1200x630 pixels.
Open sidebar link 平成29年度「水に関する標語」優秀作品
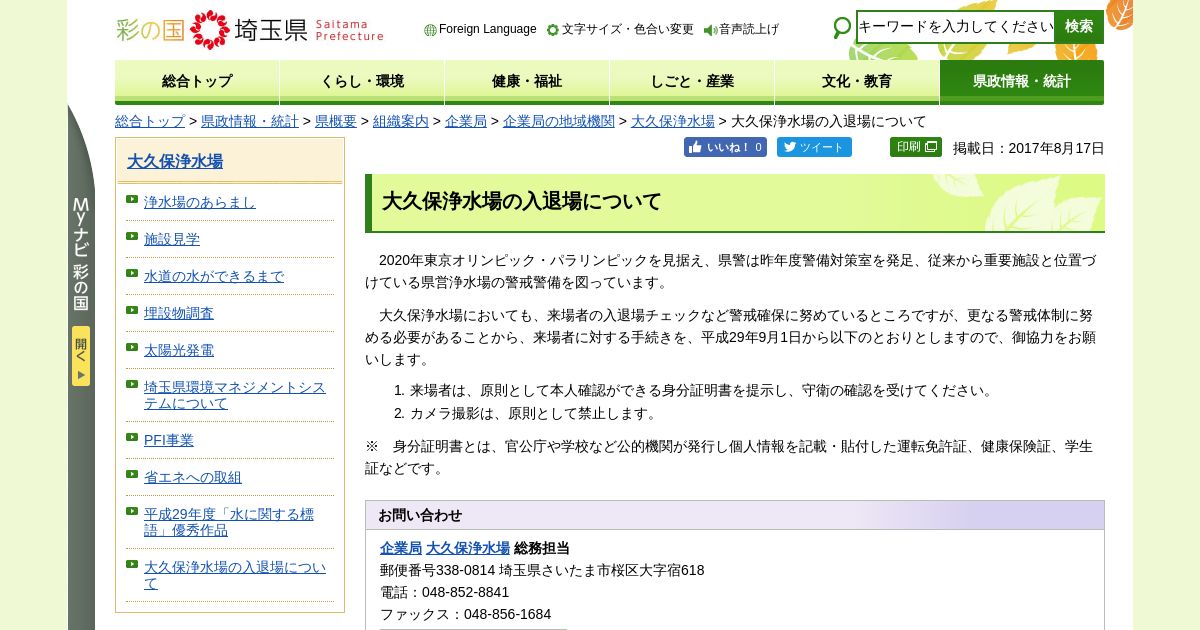[229, 522]
